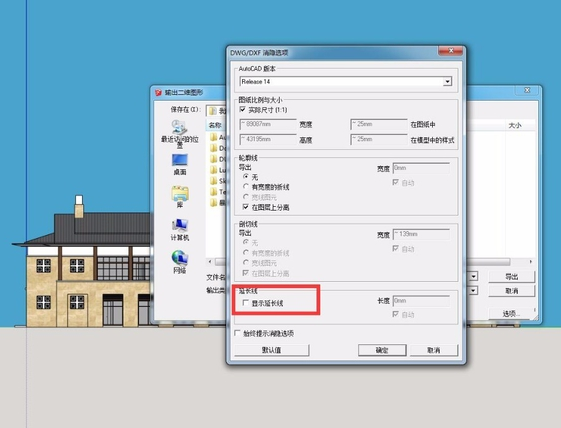Choose the 宽线图元 radio under 轮廓线
This screenshot has width=561, height=428.
[245, 197]
